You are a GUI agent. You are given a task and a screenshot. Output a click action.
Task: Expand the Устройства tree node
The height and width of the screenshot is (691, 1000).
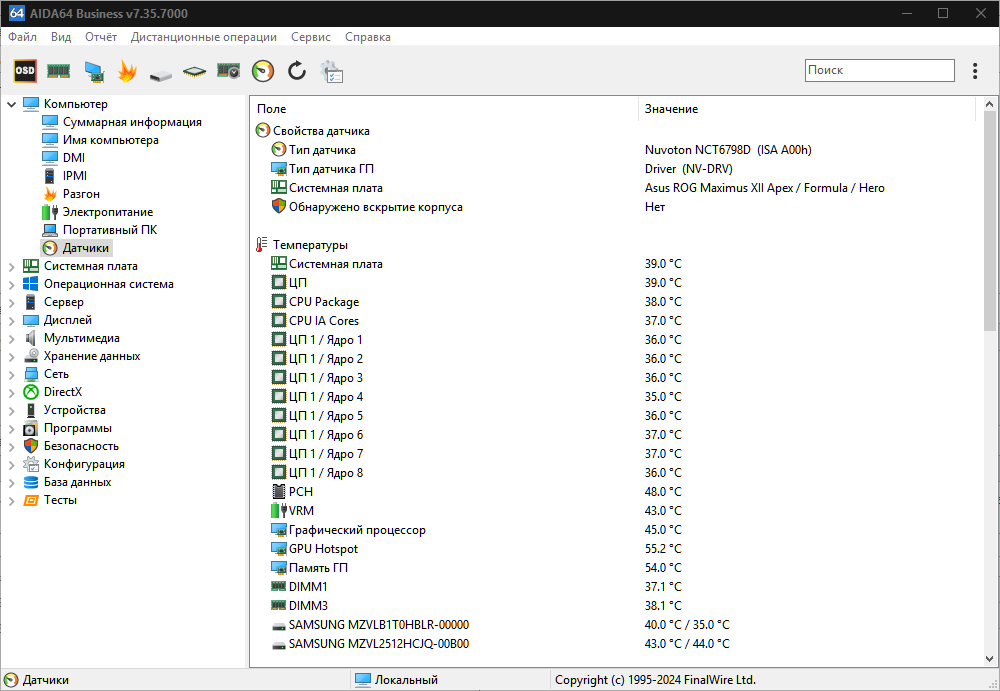pyautogui.click(x=11, y=410)
